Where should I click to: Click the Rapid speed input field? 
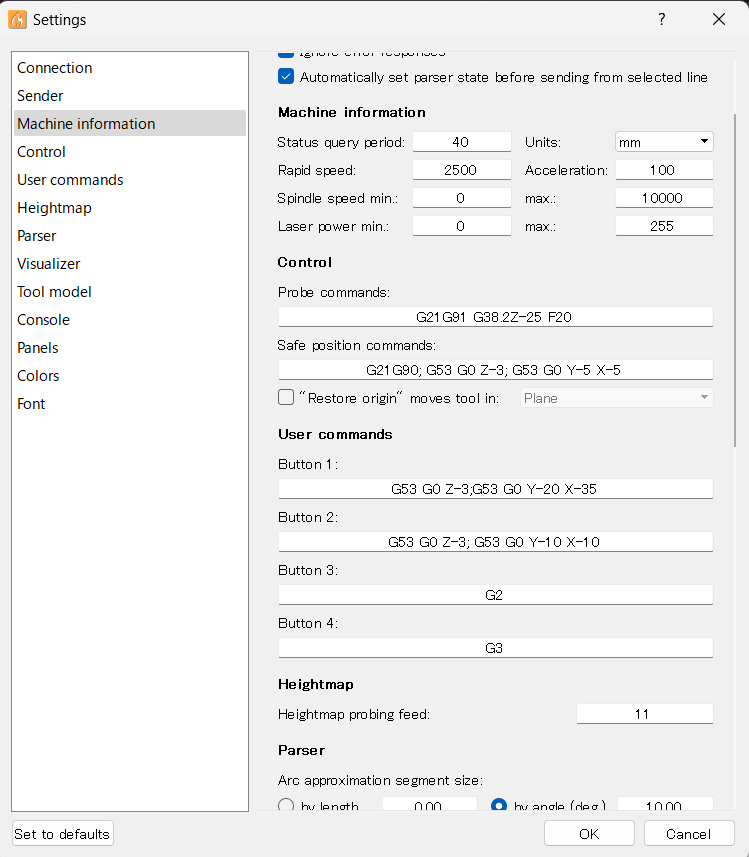click(x=461, y=170)
